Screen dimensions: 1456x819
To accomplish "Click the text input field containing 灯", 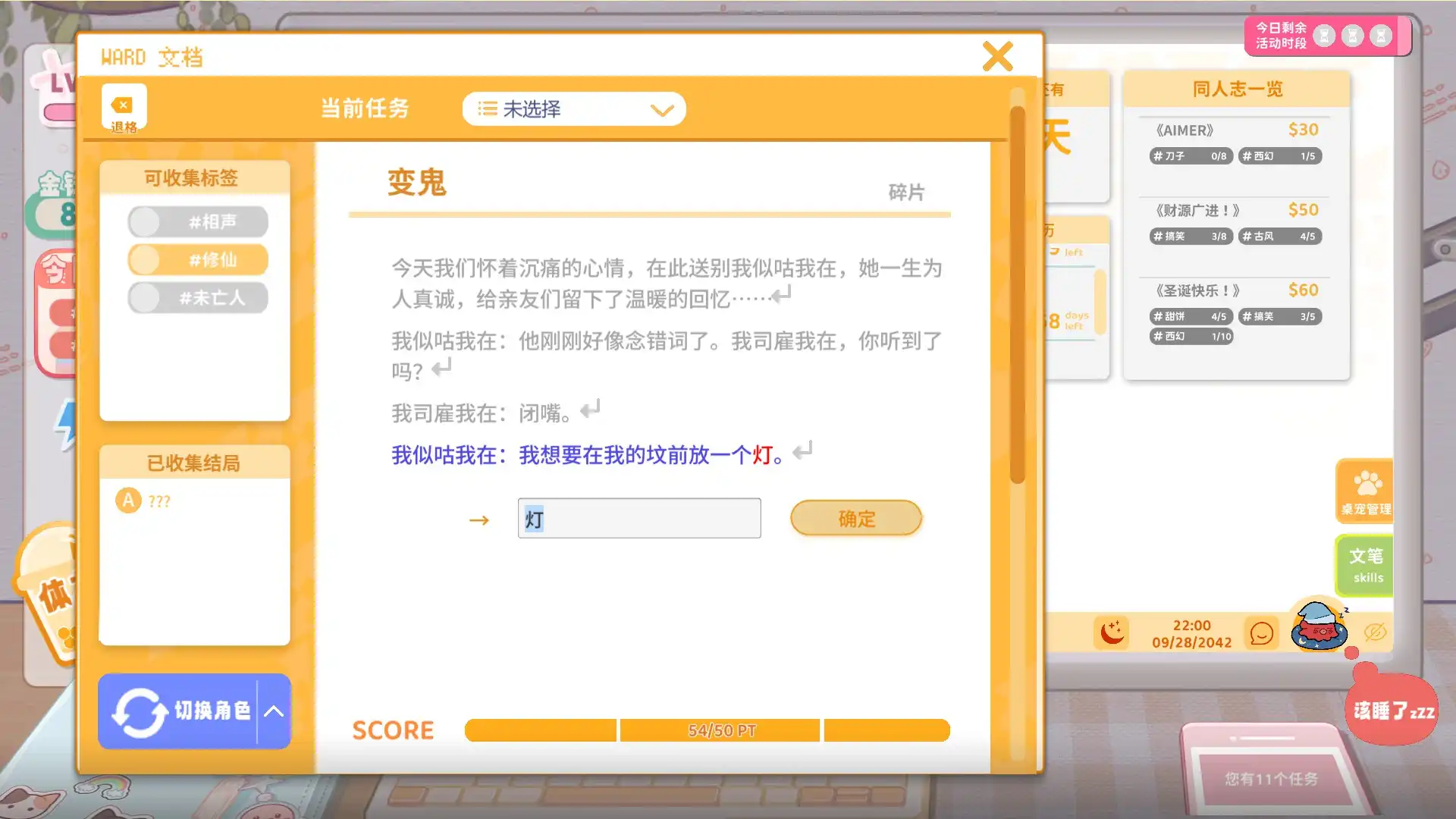I will pos(639,519).
